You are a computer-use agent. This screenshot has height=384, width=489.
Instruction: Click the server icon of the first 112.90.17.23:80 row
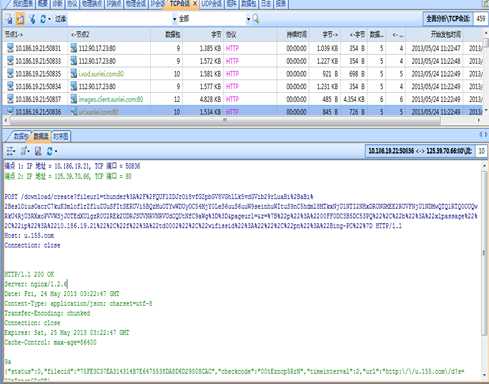pos(74,48)
